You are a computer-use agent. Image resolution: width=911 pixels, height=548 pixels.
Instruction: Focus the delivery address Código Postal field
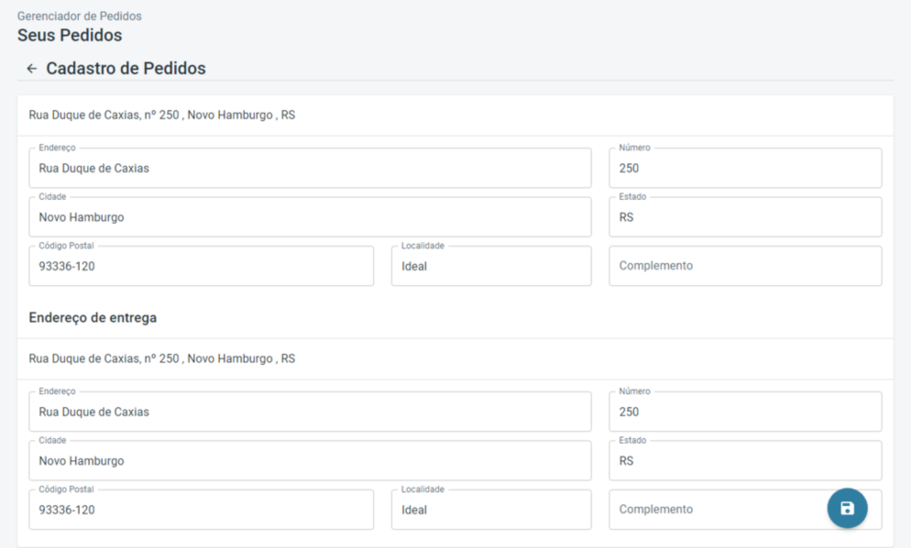tap(201, 510)
